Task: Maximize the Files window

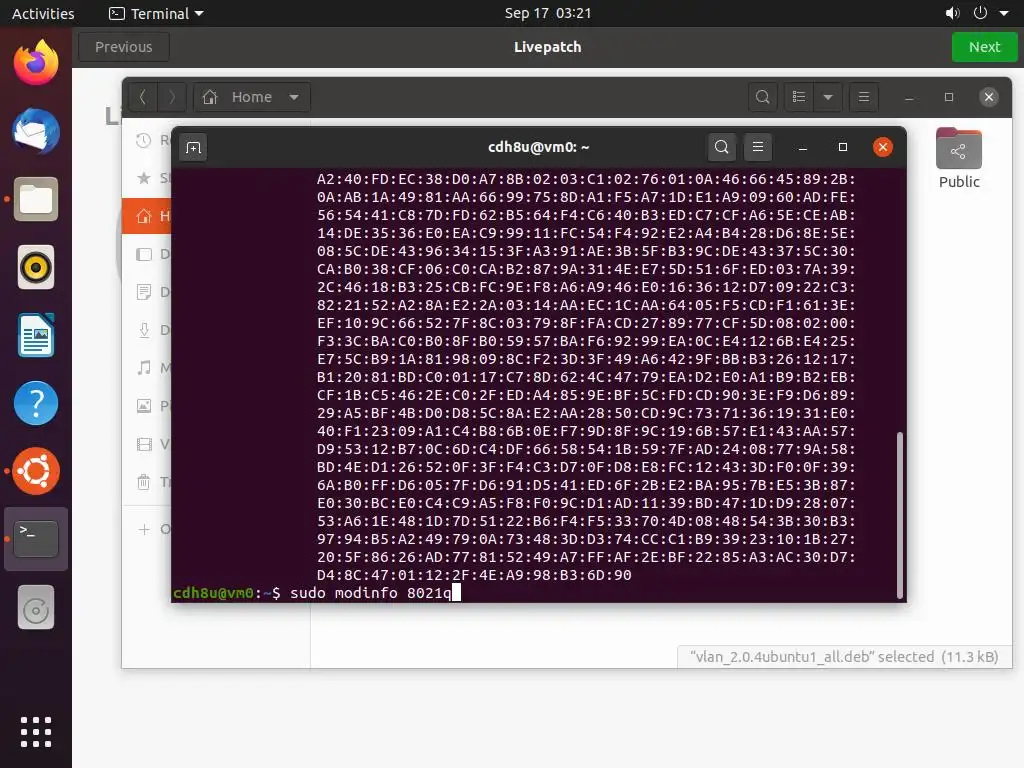Action: pyautogui.click(x=949, y=97)
